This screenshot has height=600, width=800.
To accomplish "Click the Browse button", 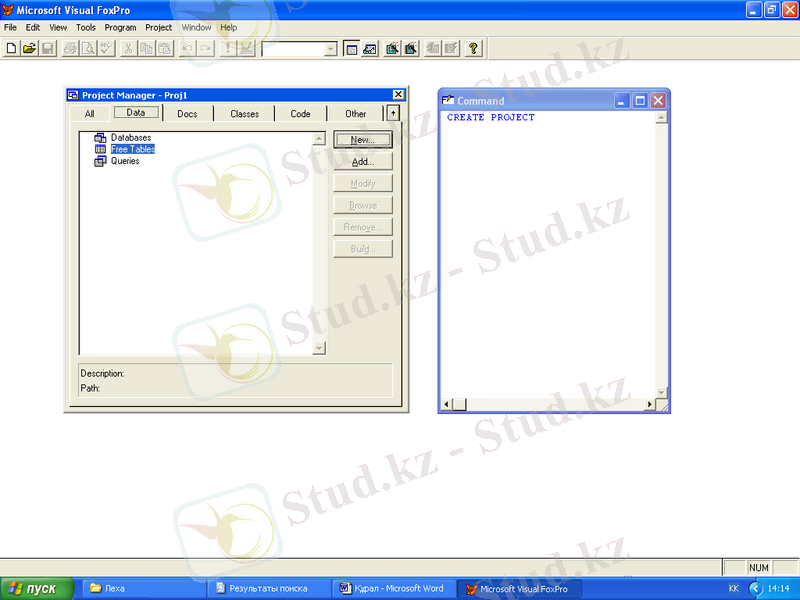I will (x=363, y=206).
